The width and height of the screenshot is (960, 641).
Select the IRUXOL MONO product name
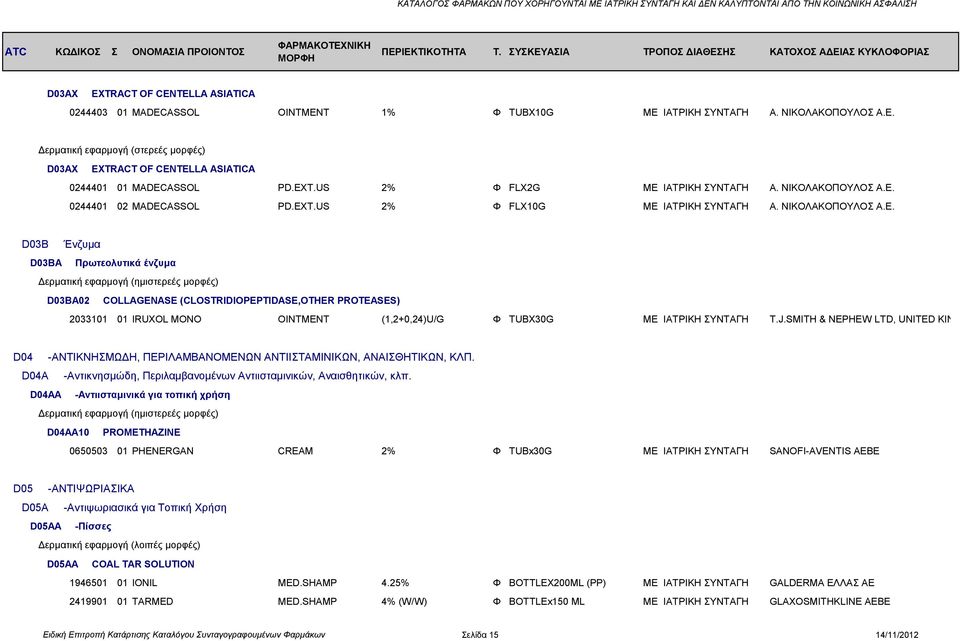167,320
